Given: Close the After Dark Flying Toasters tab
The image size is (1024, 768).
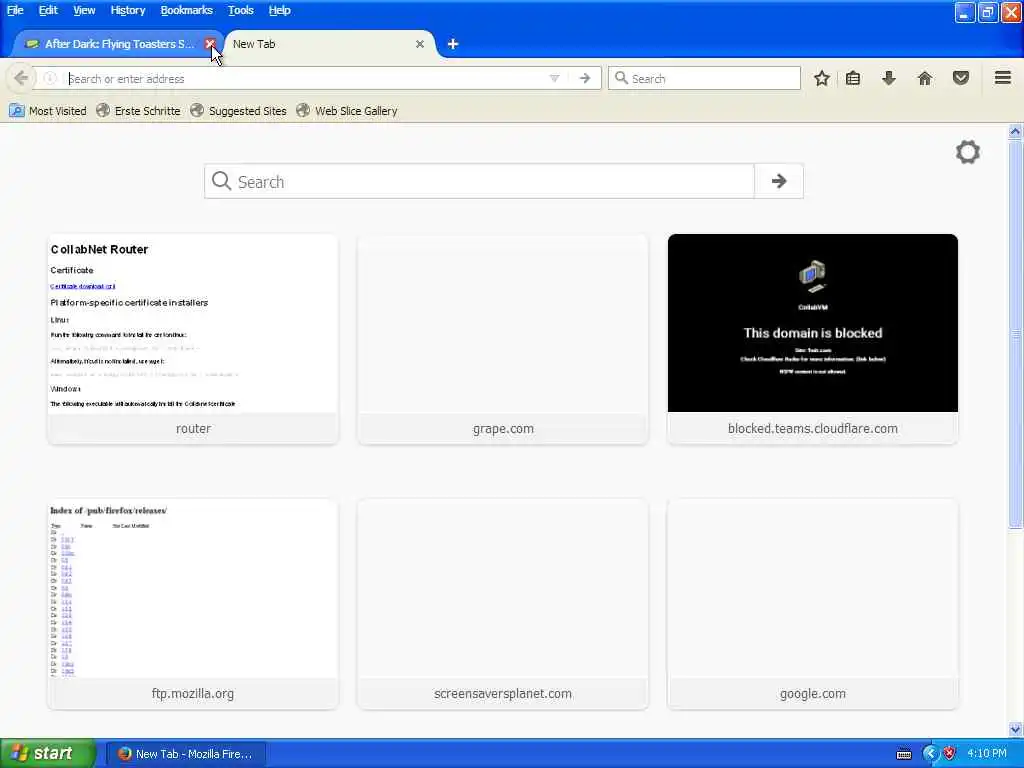Looking at the screenshot, I should [210, 44].
